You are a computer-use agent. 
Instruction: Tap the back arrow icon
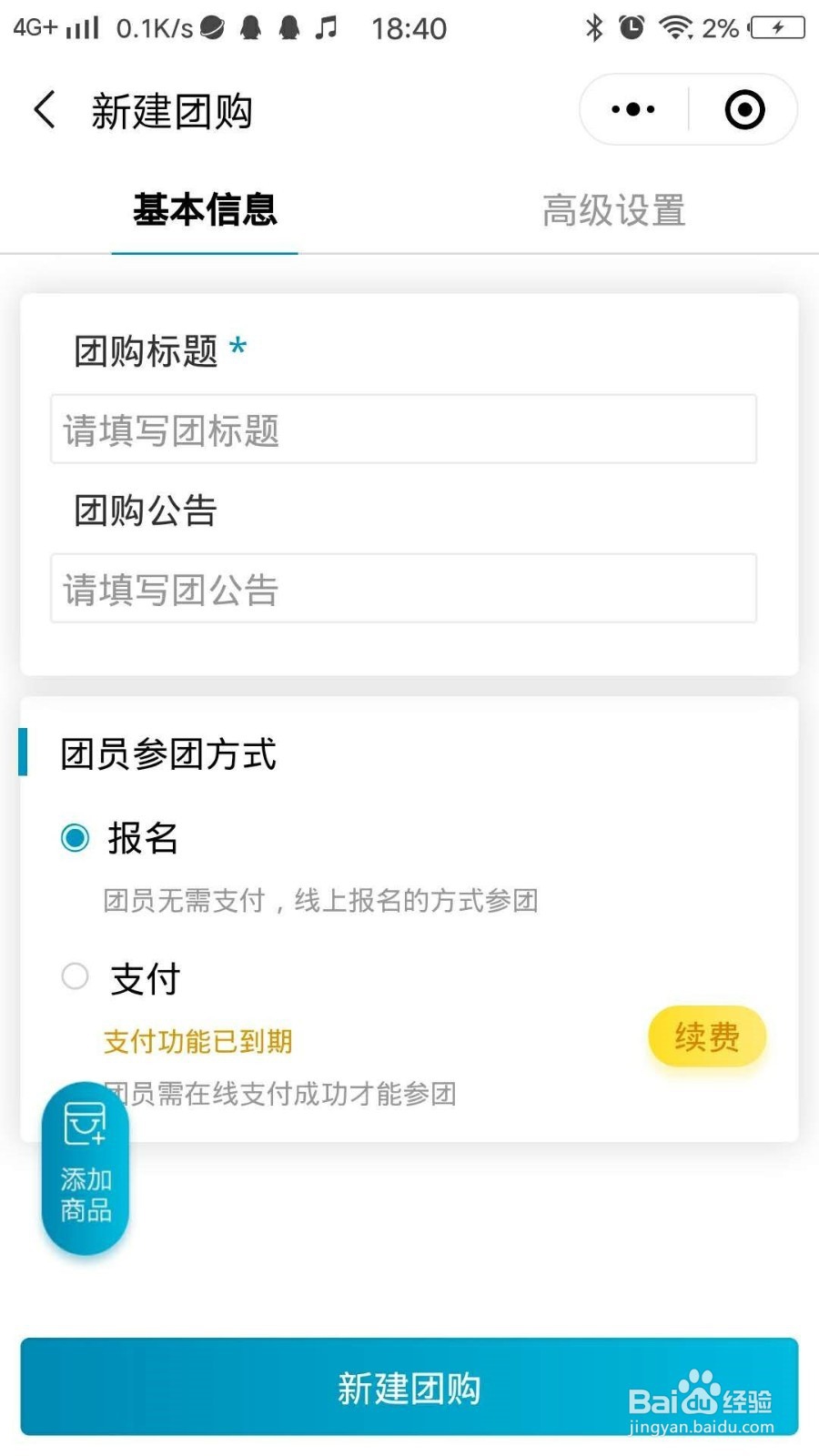[45, 110]
